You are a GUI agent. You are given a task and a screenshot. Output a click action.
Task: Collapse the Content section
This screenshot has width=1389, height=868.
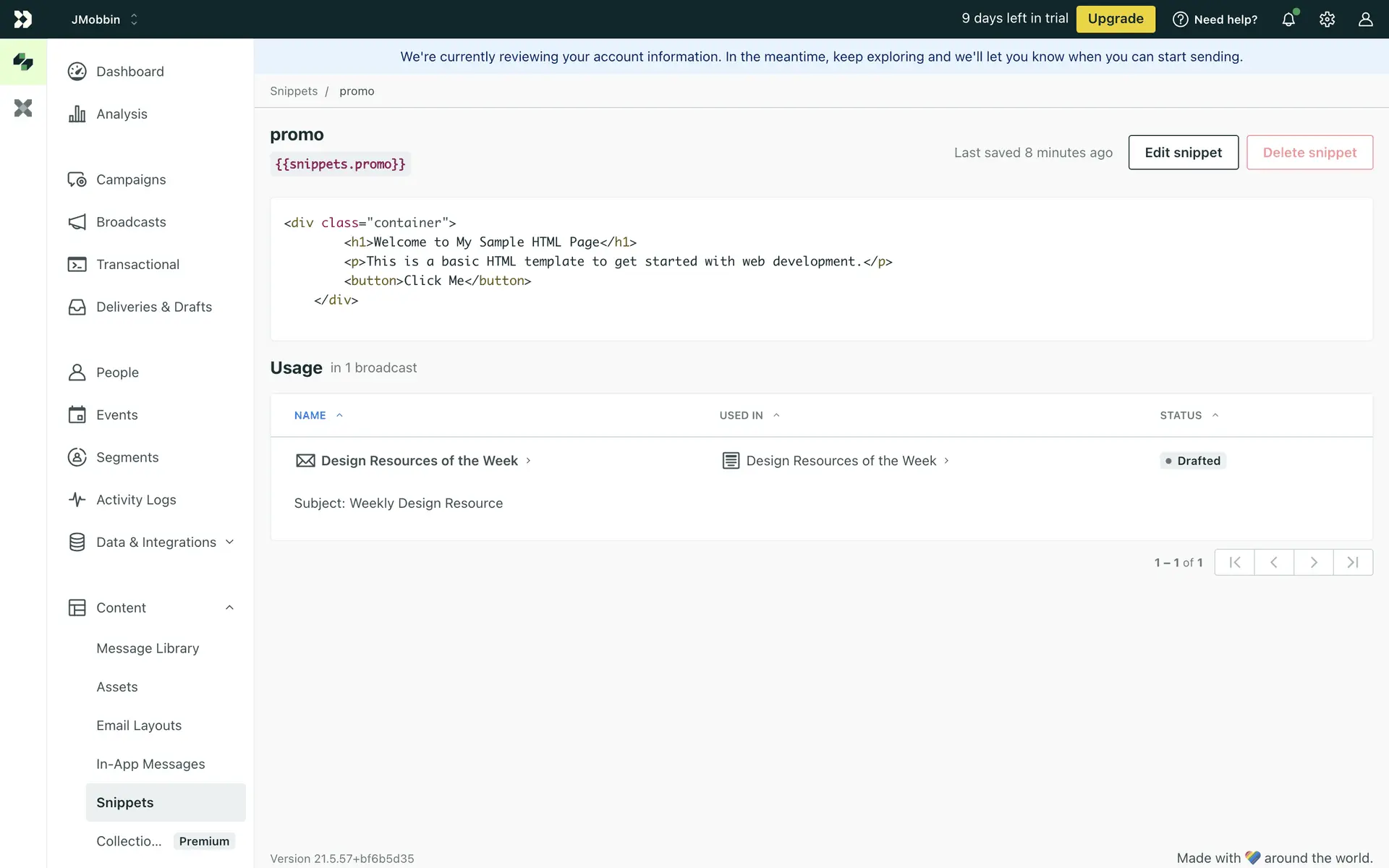pos(229,608)
